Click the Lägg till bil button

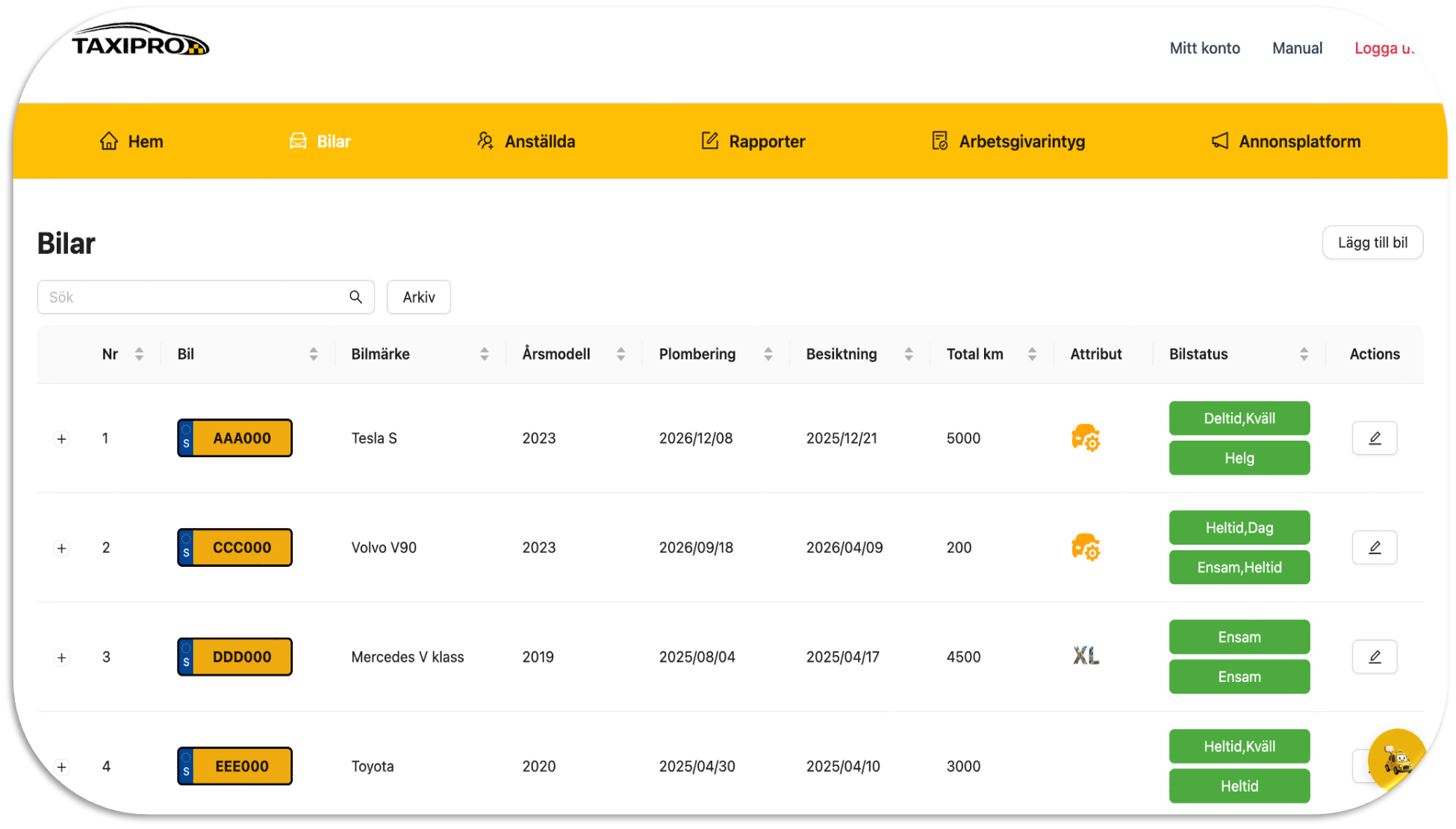coord(1372,243)
